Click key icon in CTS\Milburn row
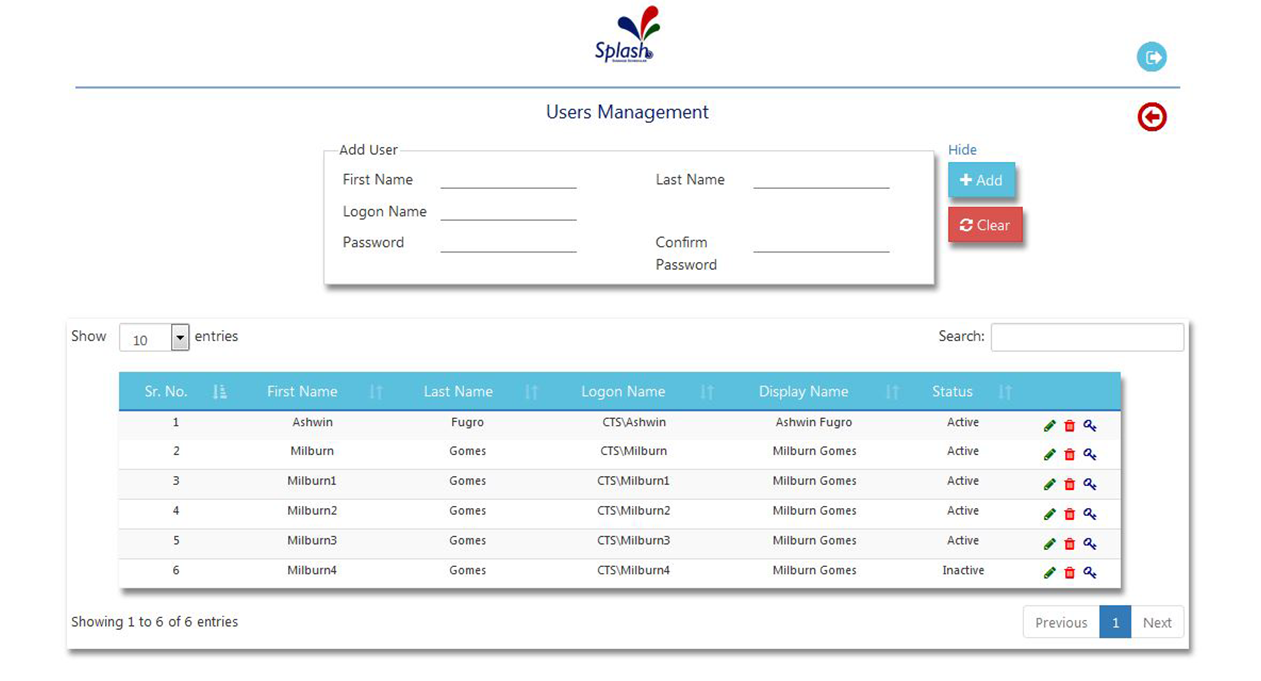 [1090, 454]
